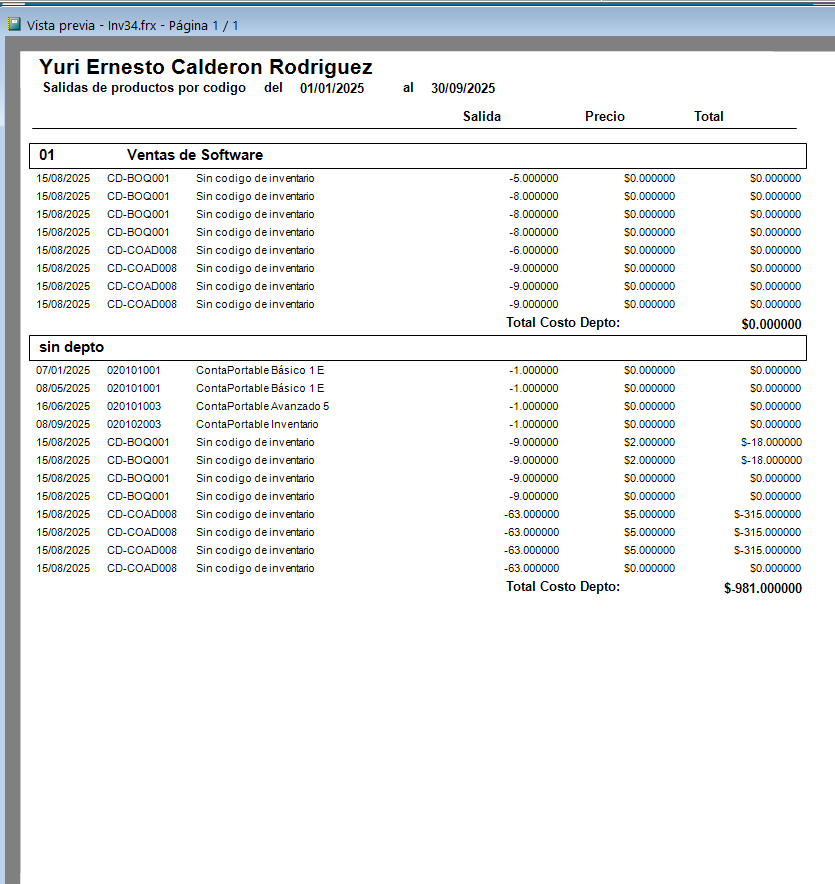Screen dimensions: 835x884
Task: Click the Vista previa window icon
Action: coord(14,24)
